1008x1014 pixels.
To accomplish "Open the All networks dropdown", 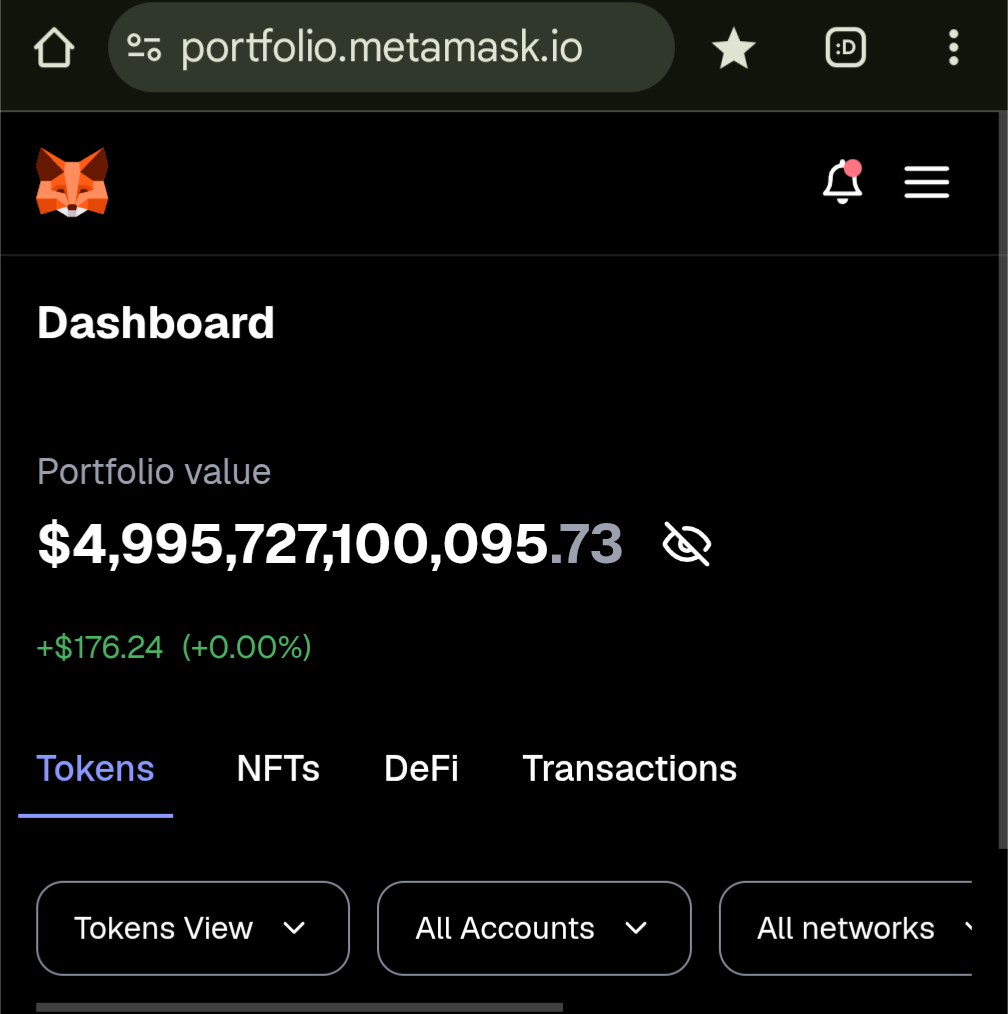I will click(846, 928).
